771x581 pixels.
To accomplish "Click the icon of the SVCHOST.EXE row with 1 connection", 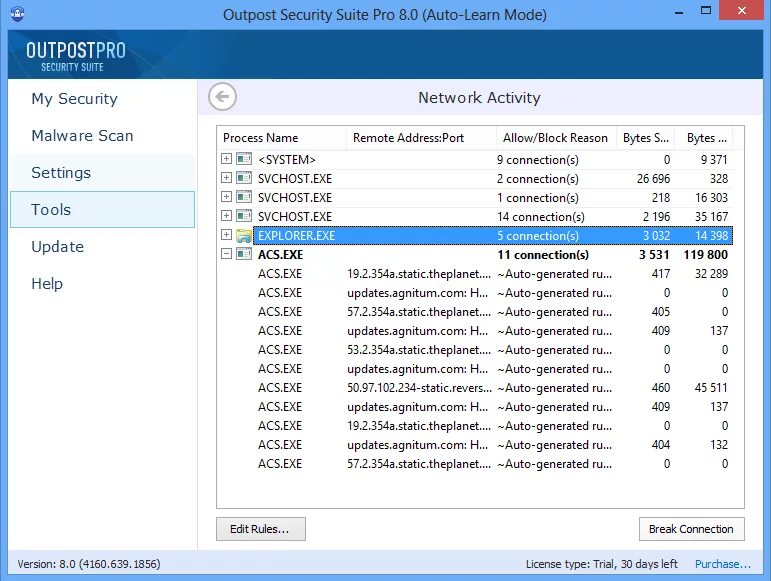I will click(x=244, y=197).
